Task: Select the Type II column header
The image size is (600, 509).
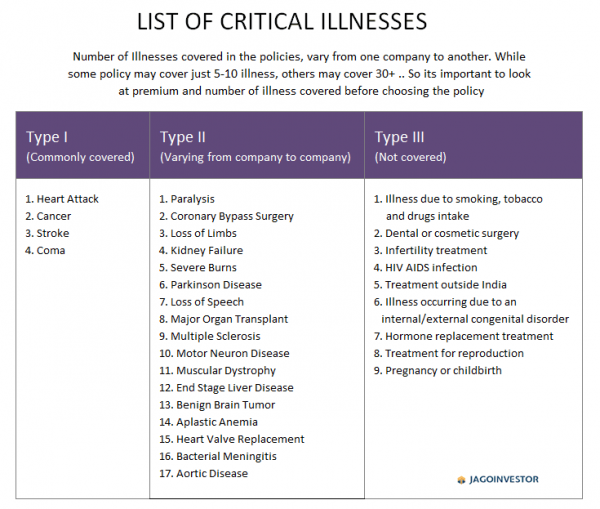Action: pyautogui.click(x=257, y=145)
